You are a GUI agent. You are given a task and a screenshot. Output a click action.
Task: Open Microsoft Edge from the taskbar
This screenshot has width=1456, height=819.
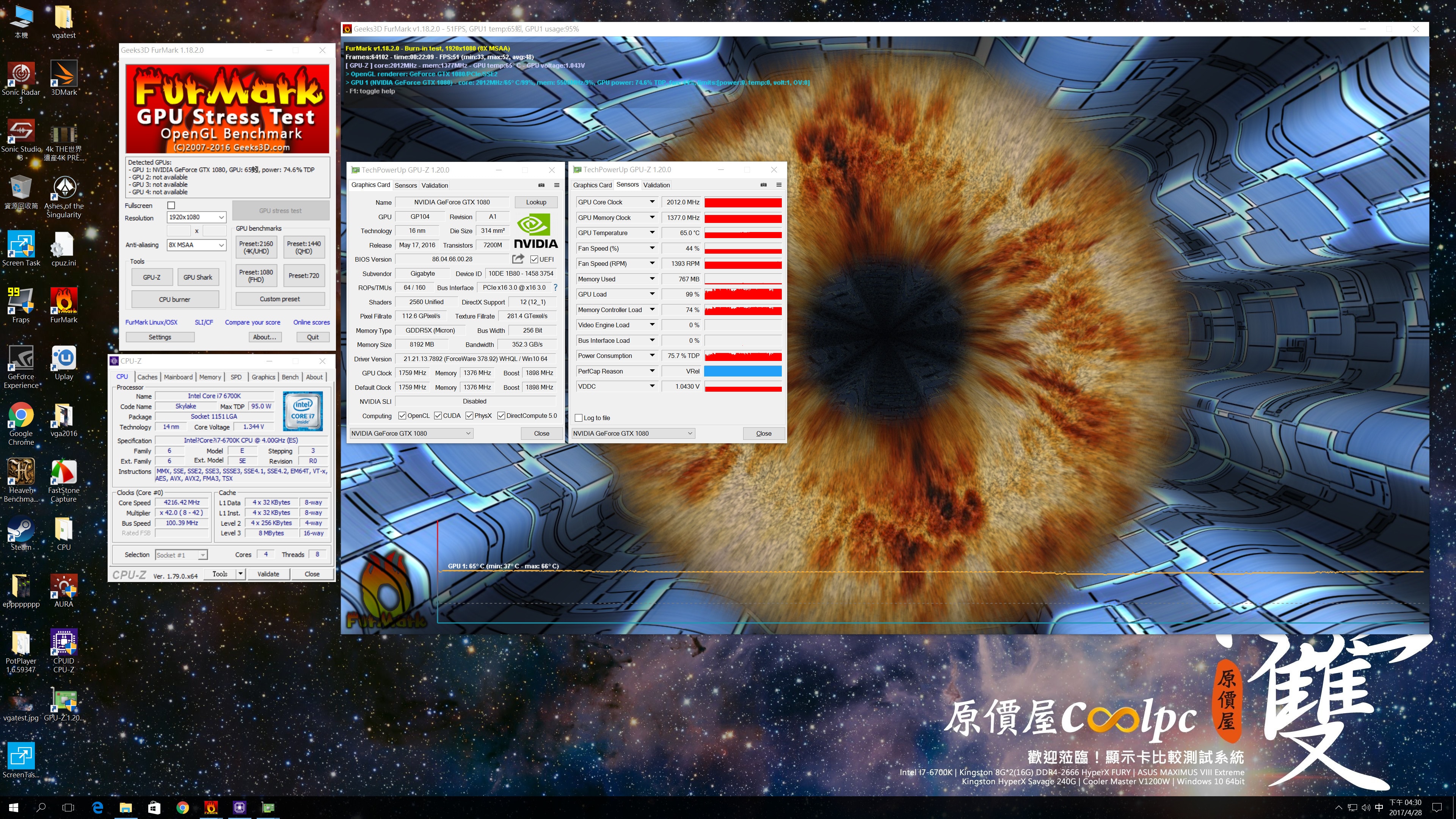click(x=97, y=808)
